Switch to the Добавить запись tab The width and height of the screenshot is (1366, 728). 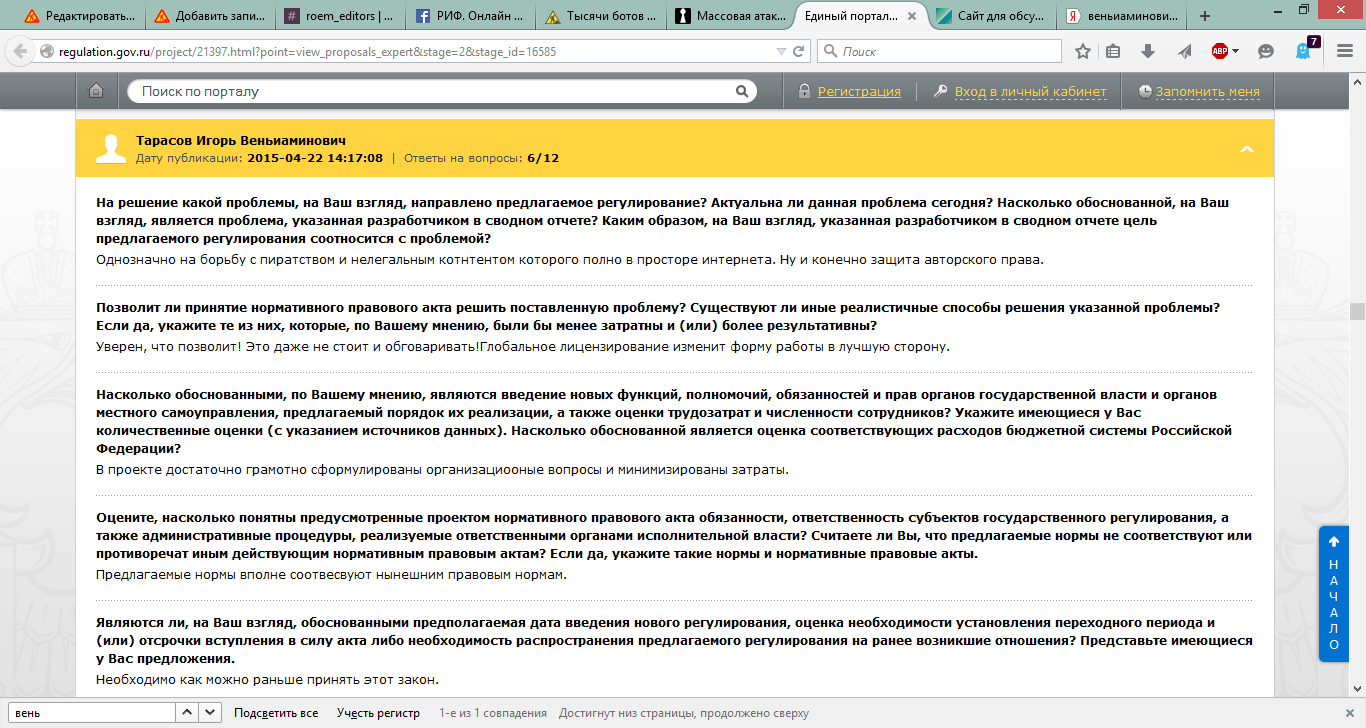(x=208, y=16)
